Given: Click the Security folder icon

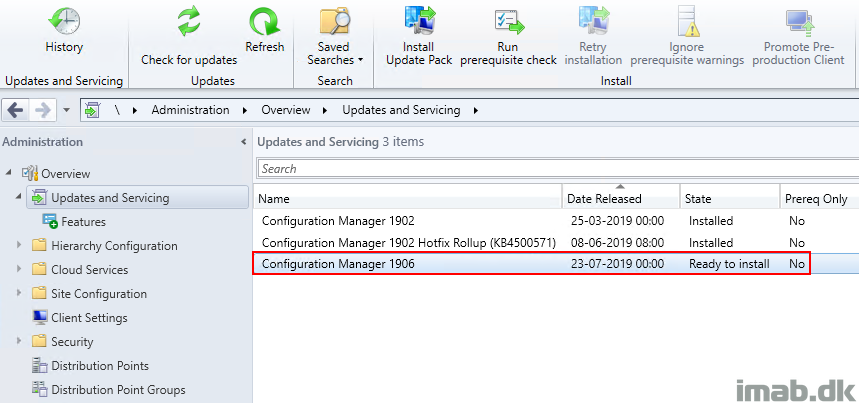Looking at the screenshot, I should (39, 341).
